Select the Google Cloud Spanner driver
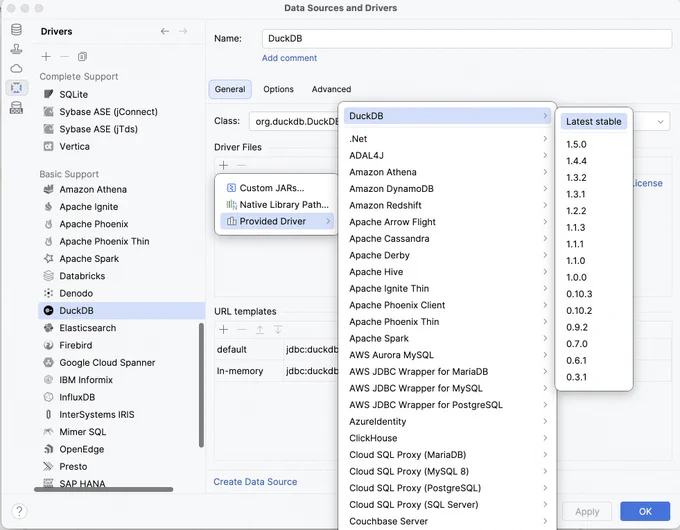The width and height of the screenshot is (680, 530). [x=119, y=363]
